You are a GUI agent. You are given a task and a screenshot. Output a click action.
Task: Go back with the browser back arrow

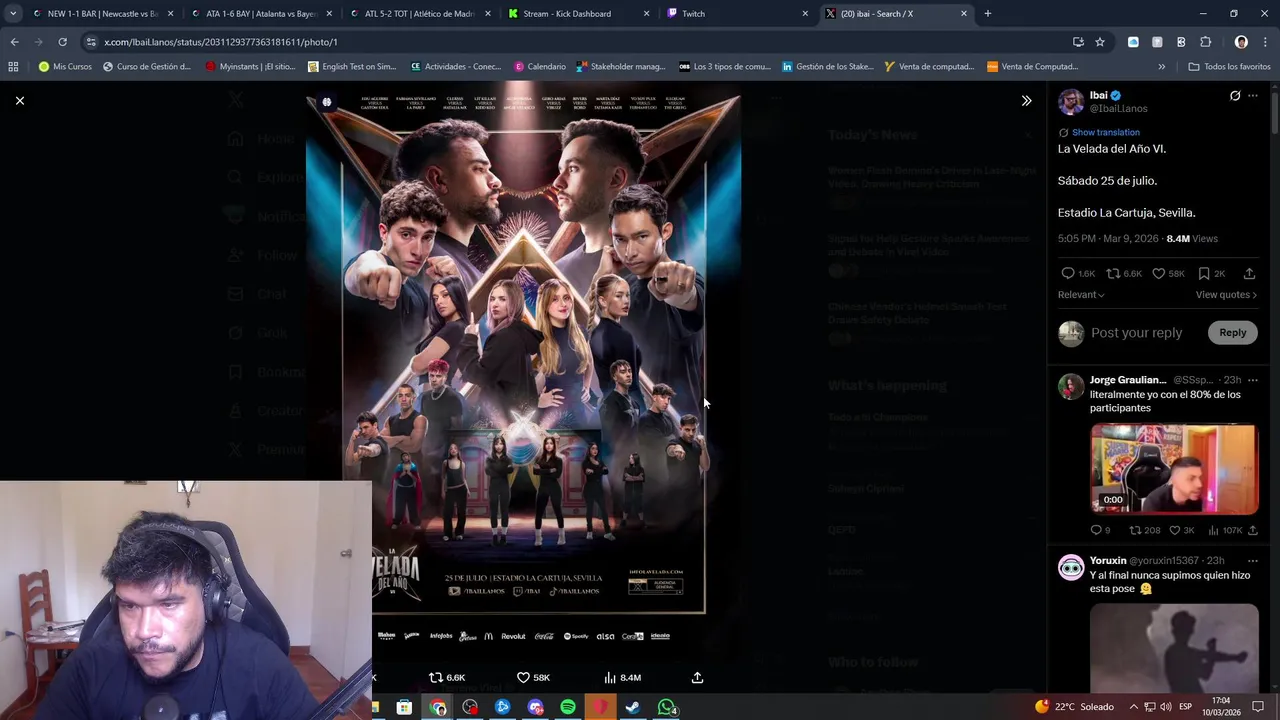(14, 42)
